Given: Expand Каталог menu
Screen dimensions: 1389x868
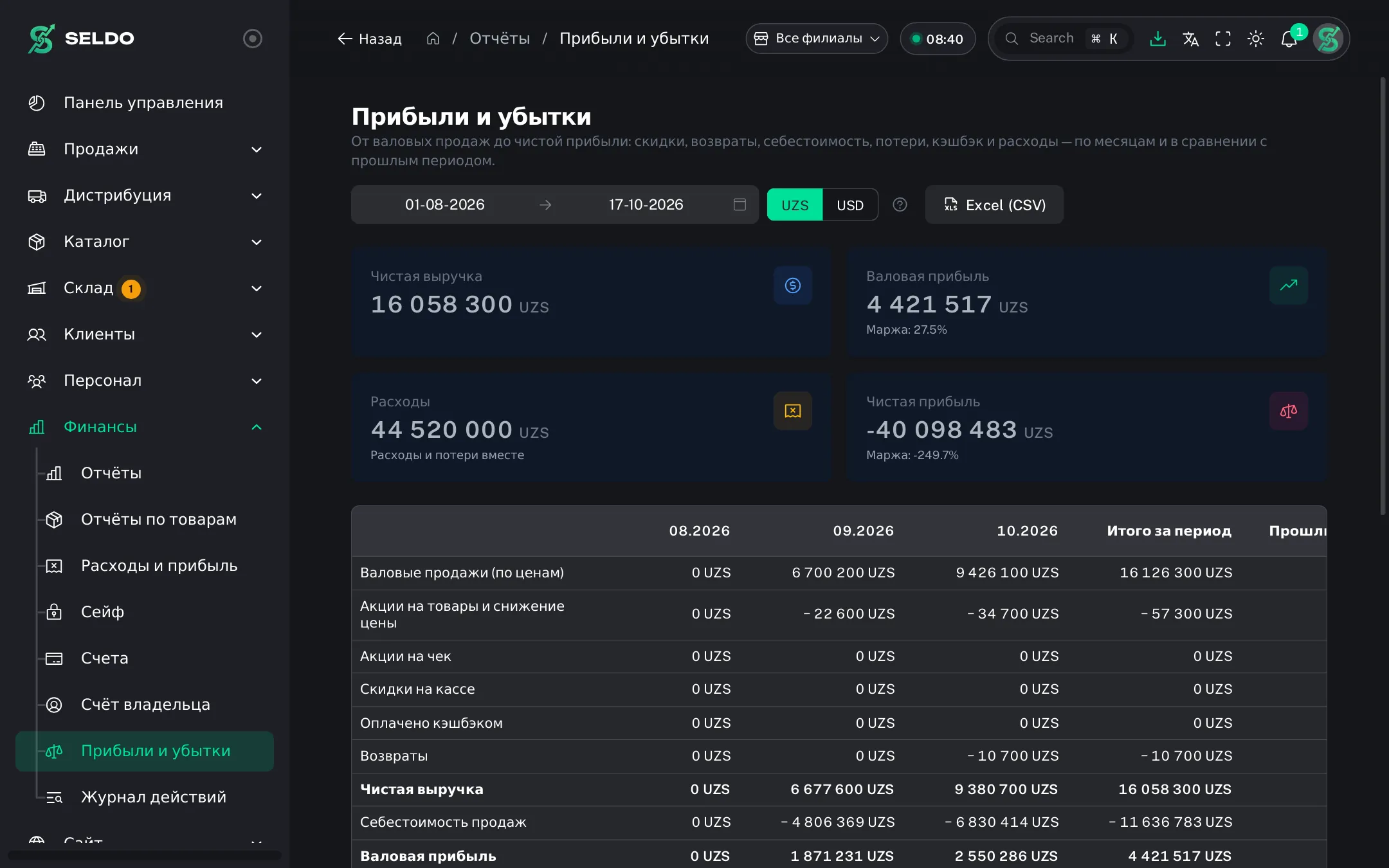Looking at the screenshot, I should [x=145, y=242].
